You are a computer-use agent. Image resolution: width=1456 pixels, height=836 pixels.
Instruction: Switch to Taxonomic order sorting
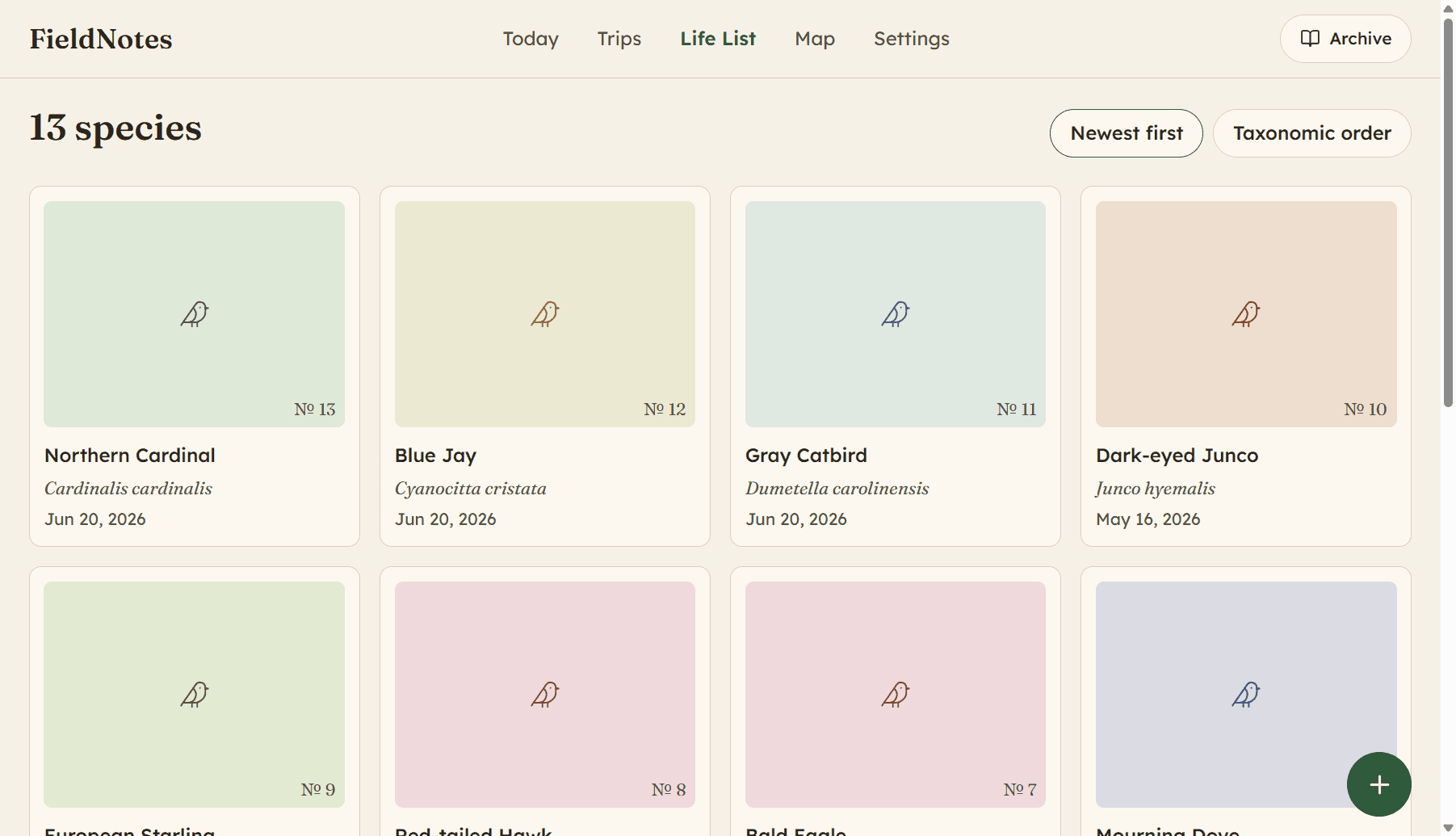click(1312, 133)
